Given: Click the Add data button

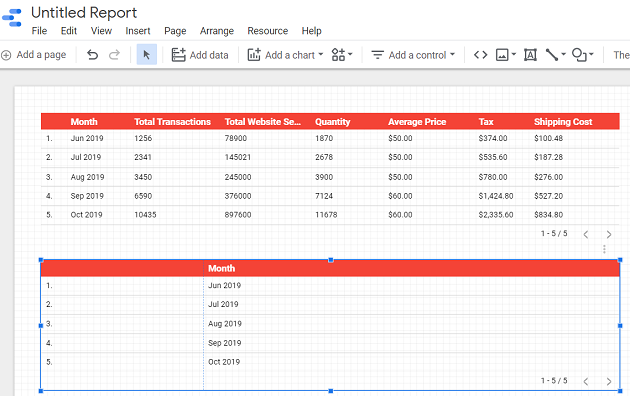Looking at the screenshot, I should (200, 55).
